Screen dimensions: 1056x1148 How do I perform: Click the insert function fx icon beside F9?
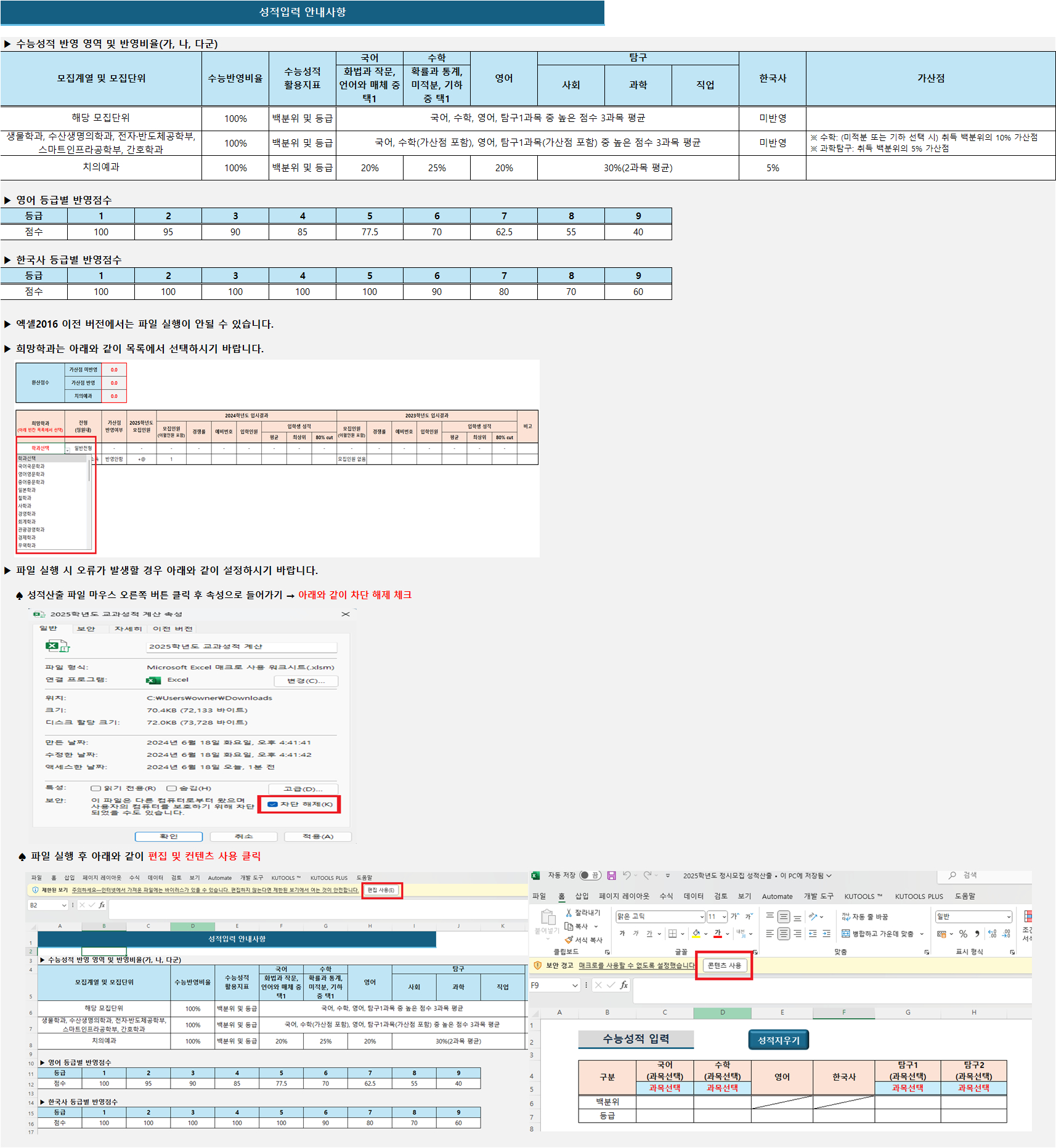[623, 985]
